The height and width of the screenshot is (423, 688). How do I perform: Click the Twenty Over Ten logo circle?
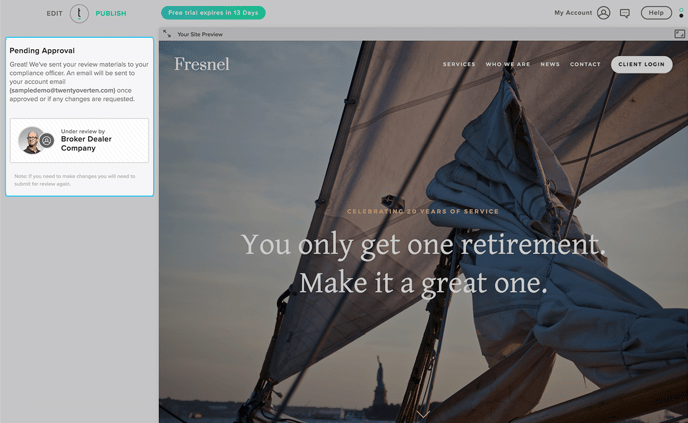(79, 14)
